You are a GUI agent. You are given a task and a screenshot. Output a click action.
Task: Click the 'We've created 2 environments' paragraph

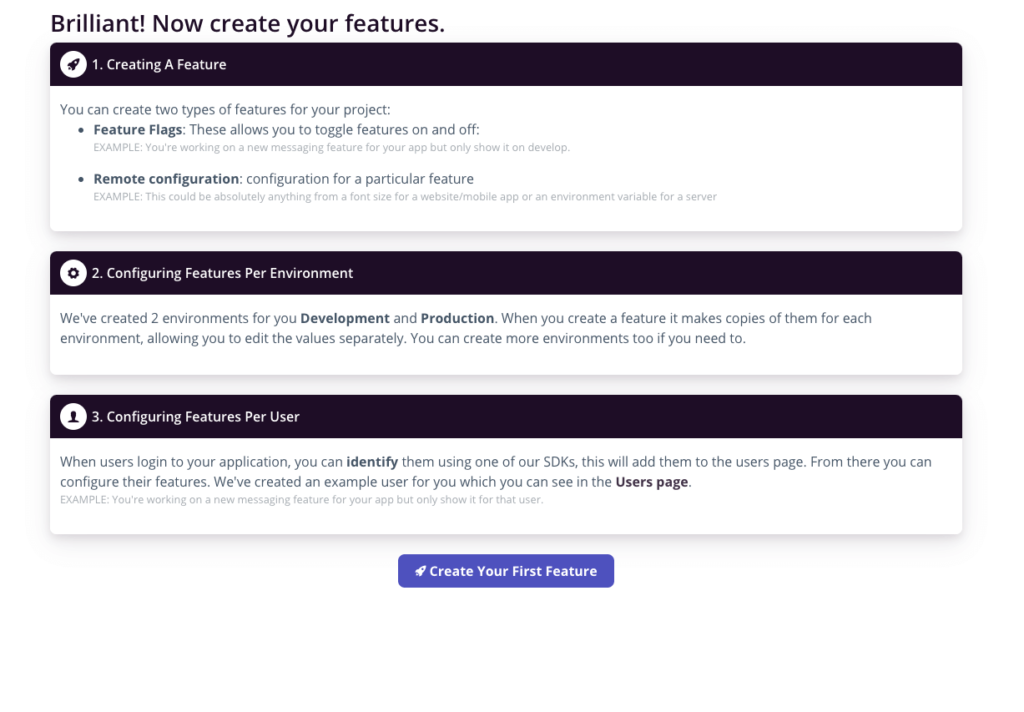click(466, 329)
